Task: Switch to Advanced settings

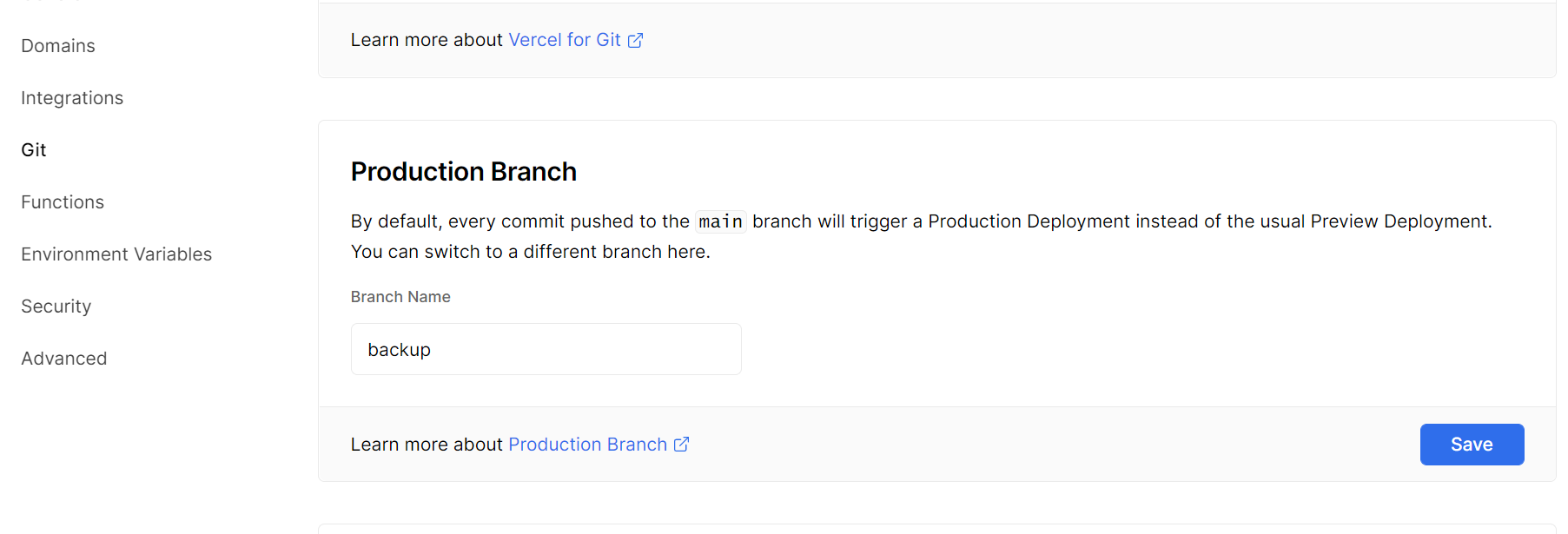Action: 64,359
